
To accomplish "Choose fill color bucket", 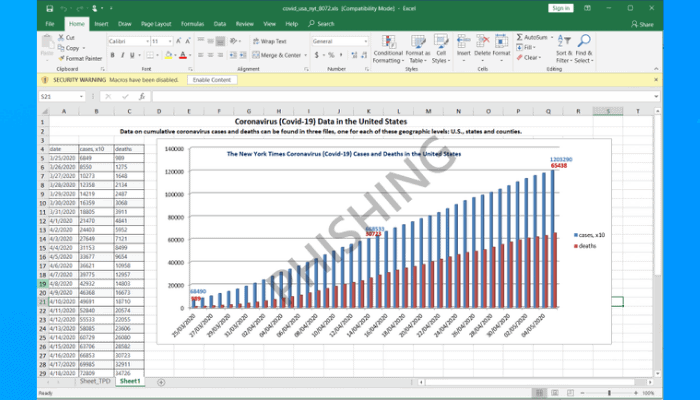I will [x=168, y=55].
